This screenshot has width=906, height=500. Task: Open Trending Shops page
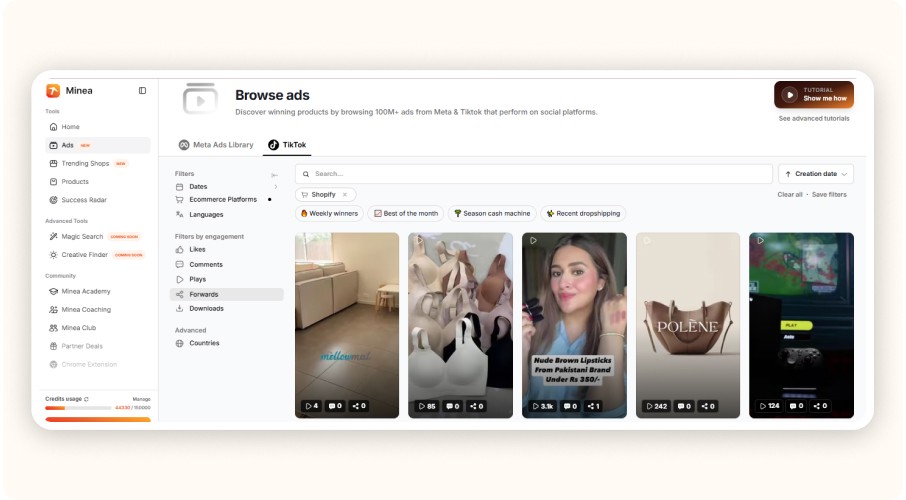point(97,164)
